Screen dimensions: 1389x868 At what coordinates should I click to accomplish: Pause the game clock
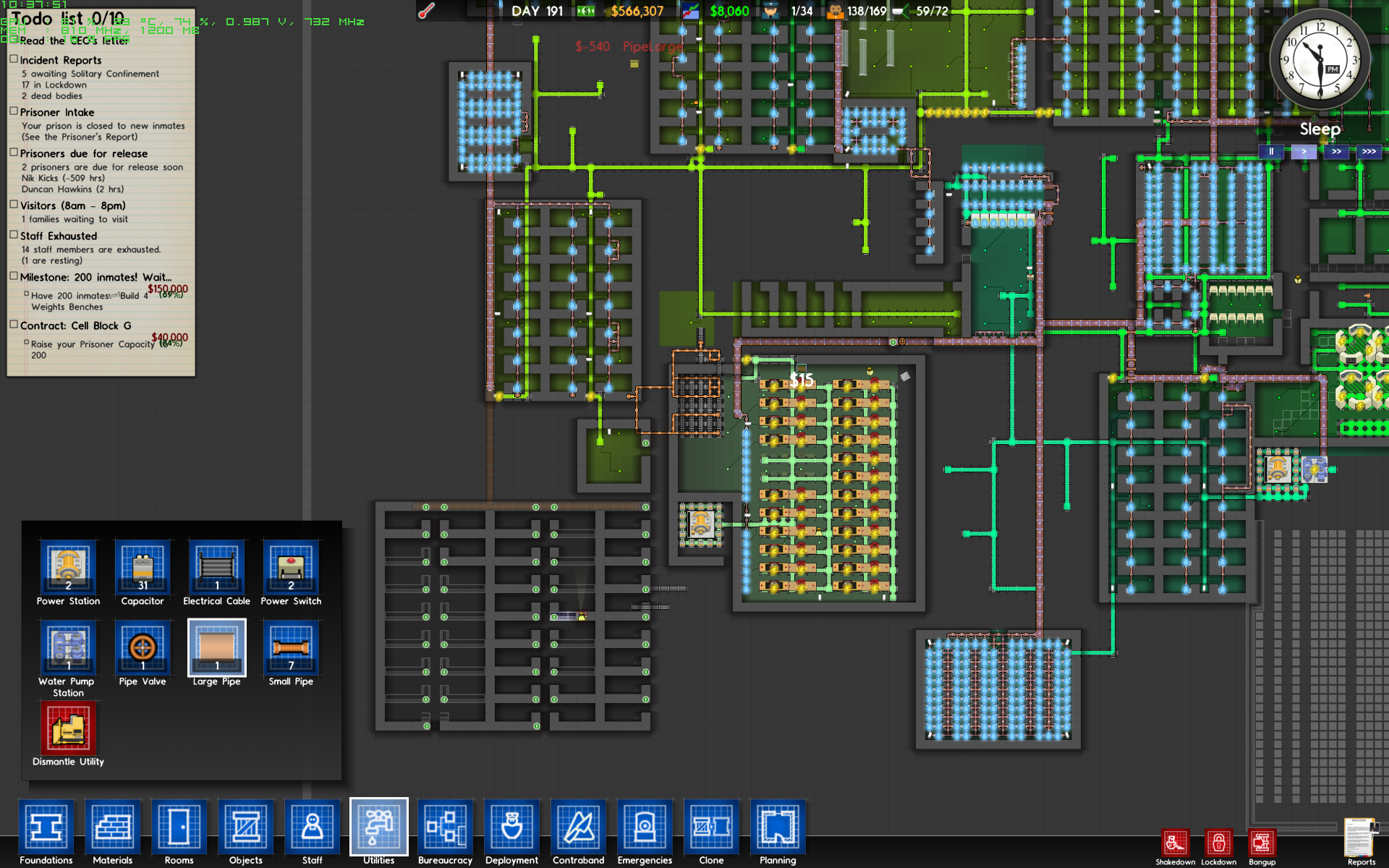pyautogui.click(x=1271, y=152)
